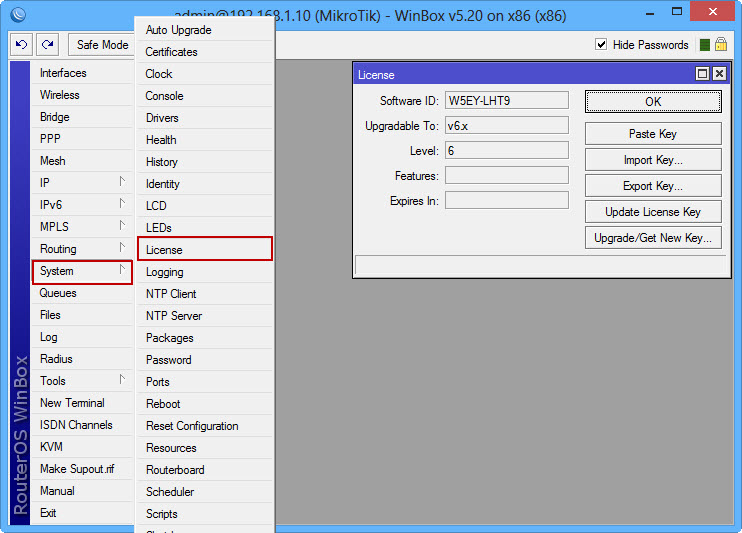Screen dimensions: 742x533
Task: Select Certificates in System submenu
Action: (205, 52)
